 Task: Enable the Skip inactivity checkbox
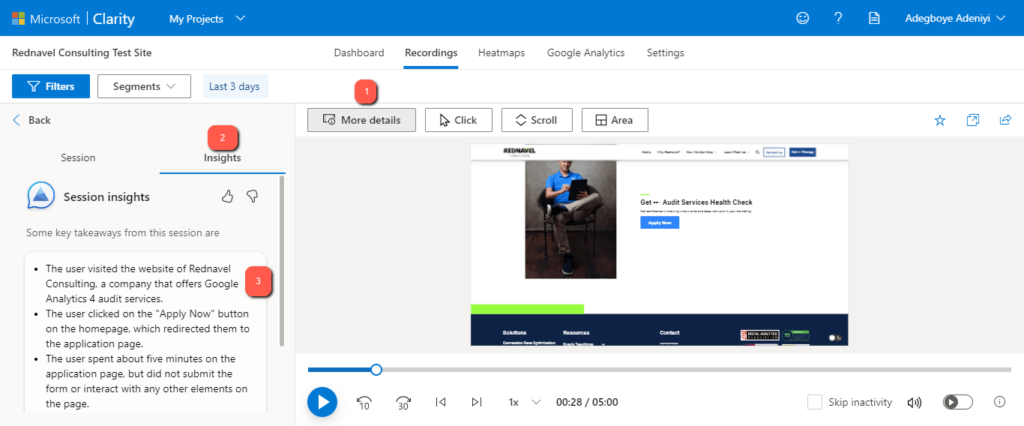[x=815, y=402]
